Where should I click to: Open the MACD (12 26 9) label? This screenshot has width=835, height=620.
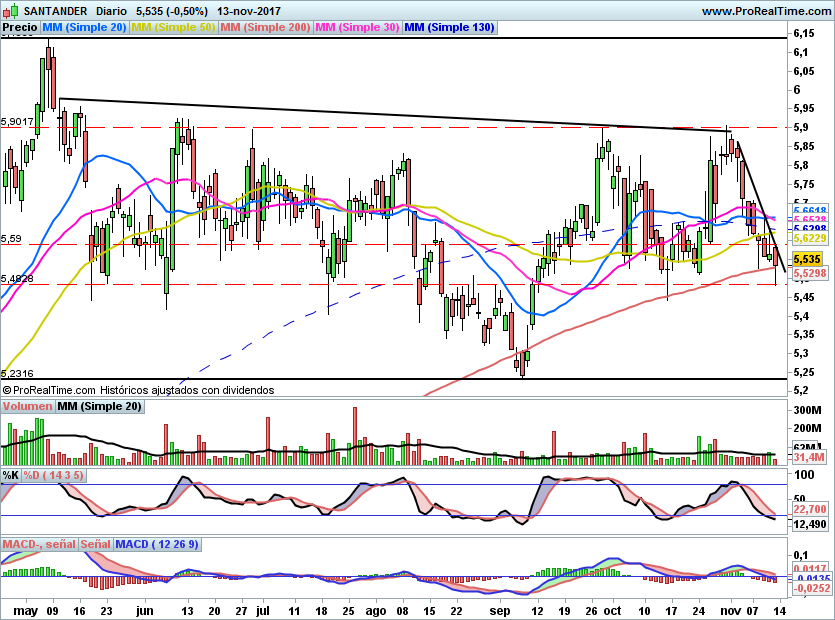158,544
